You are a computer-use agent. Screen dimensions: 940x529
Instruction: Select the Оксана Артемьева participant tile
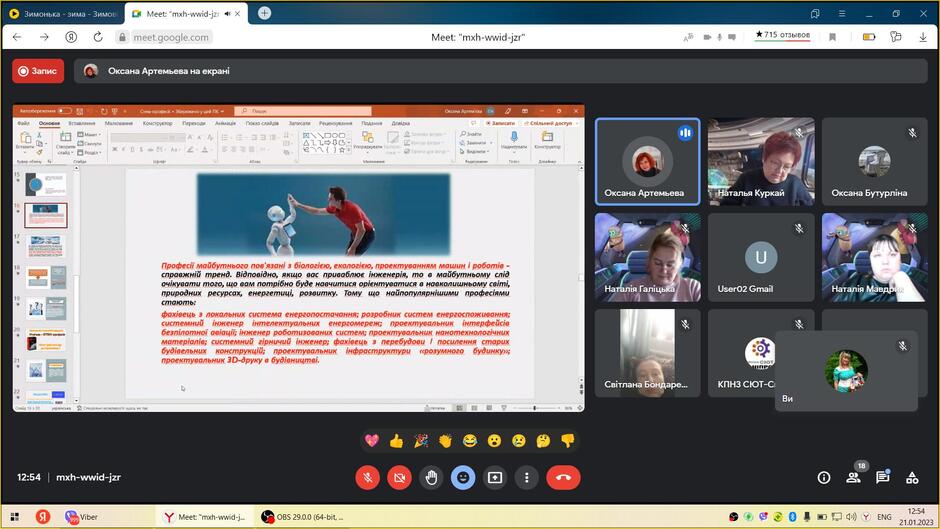tap(647, 162)
